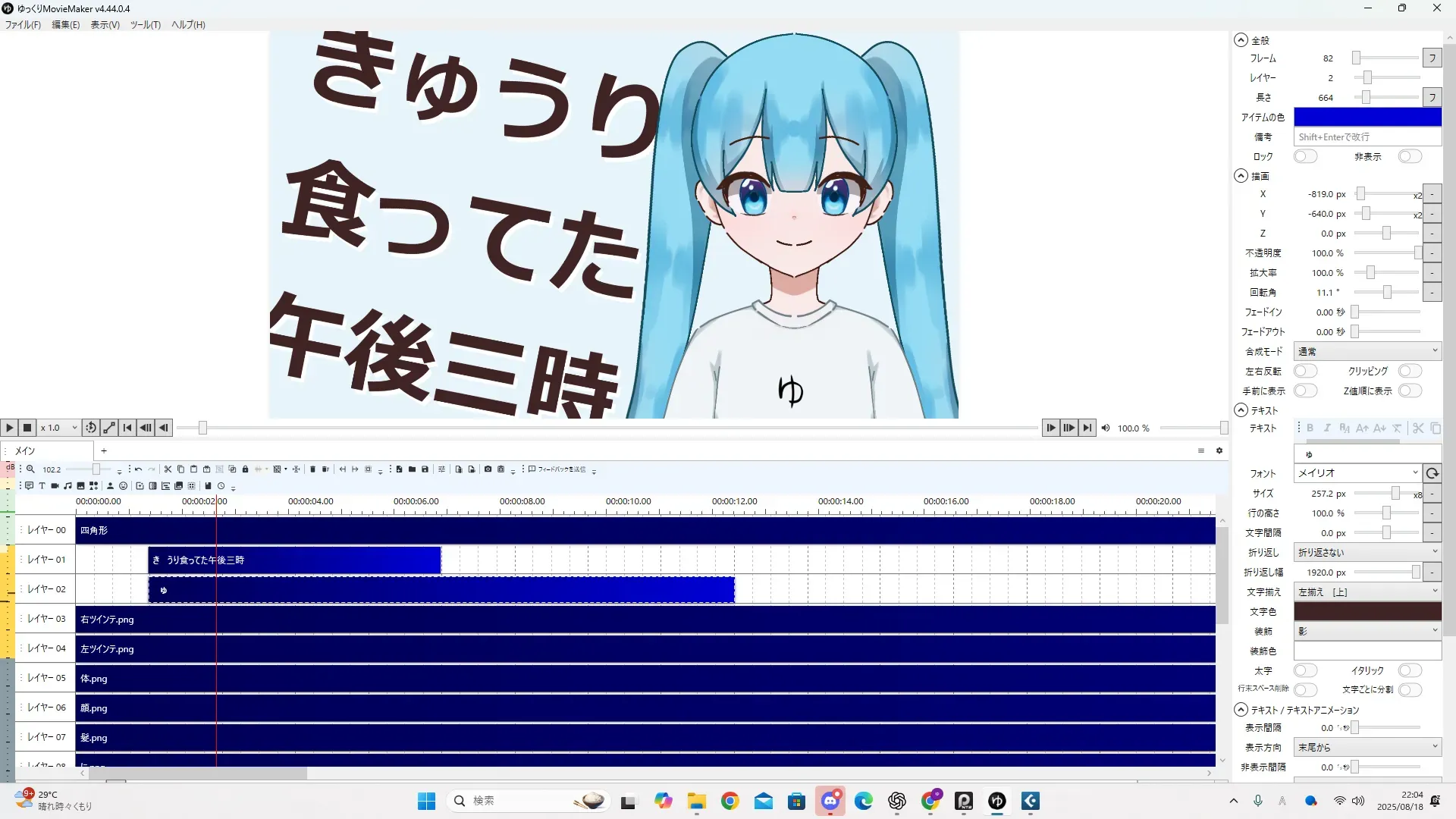Add an audio item with the music note icon
This screenshot has width=1456, height=819.
tap(67, 486)
